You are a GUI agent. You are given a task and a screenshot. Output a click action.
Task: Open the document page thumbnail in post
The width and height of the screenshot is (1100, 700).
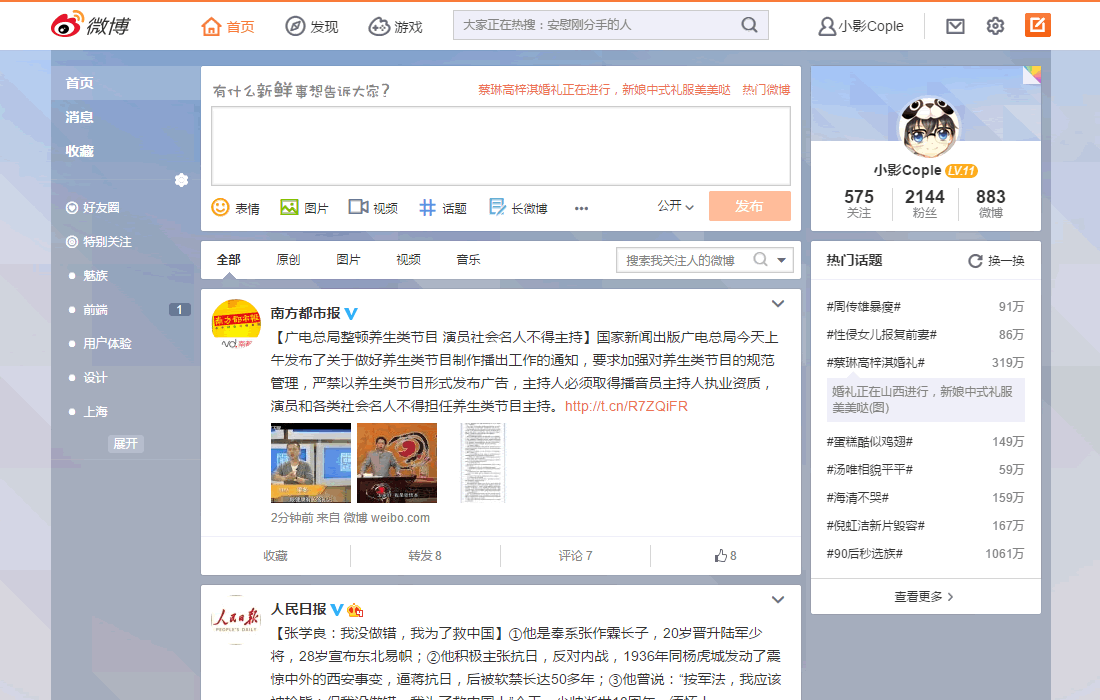[x=483, y=463]
